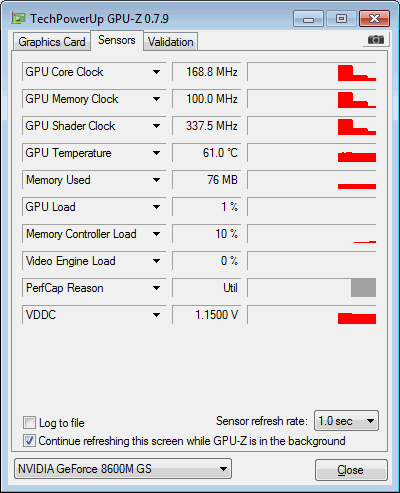Click the GPU Core Clock history graph
Image resolution: width=400 pixels, height=493 pixels.
coord(312,72)
